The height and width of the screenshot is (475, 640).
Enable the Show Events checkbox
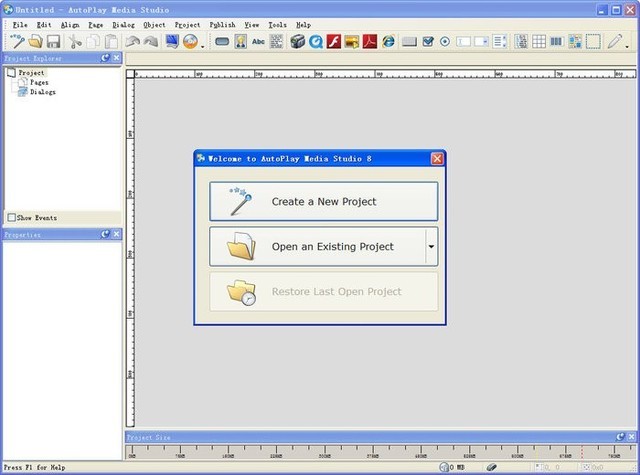click(x=12, y=217)
